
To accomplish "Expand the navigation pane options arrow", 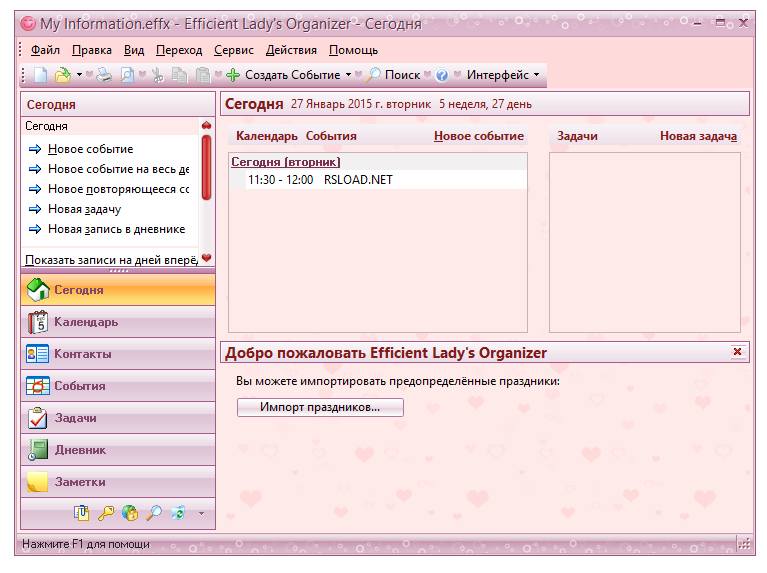I will (x=201, y=513).
